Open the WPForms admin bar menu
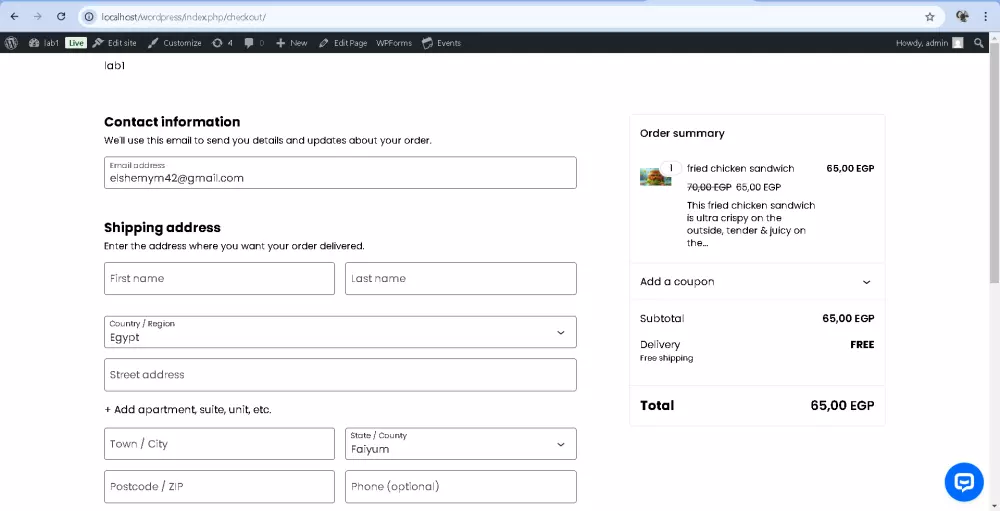 point(394,43)
